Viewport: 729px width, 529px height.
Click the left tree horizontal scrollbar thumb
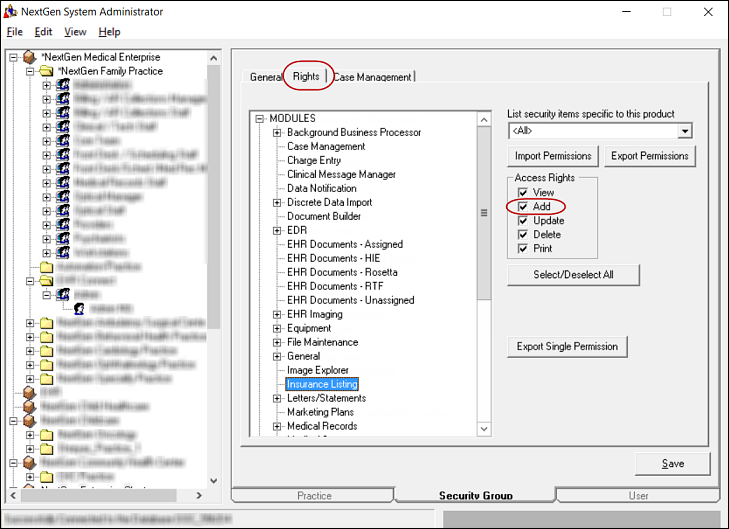[98, 496]
